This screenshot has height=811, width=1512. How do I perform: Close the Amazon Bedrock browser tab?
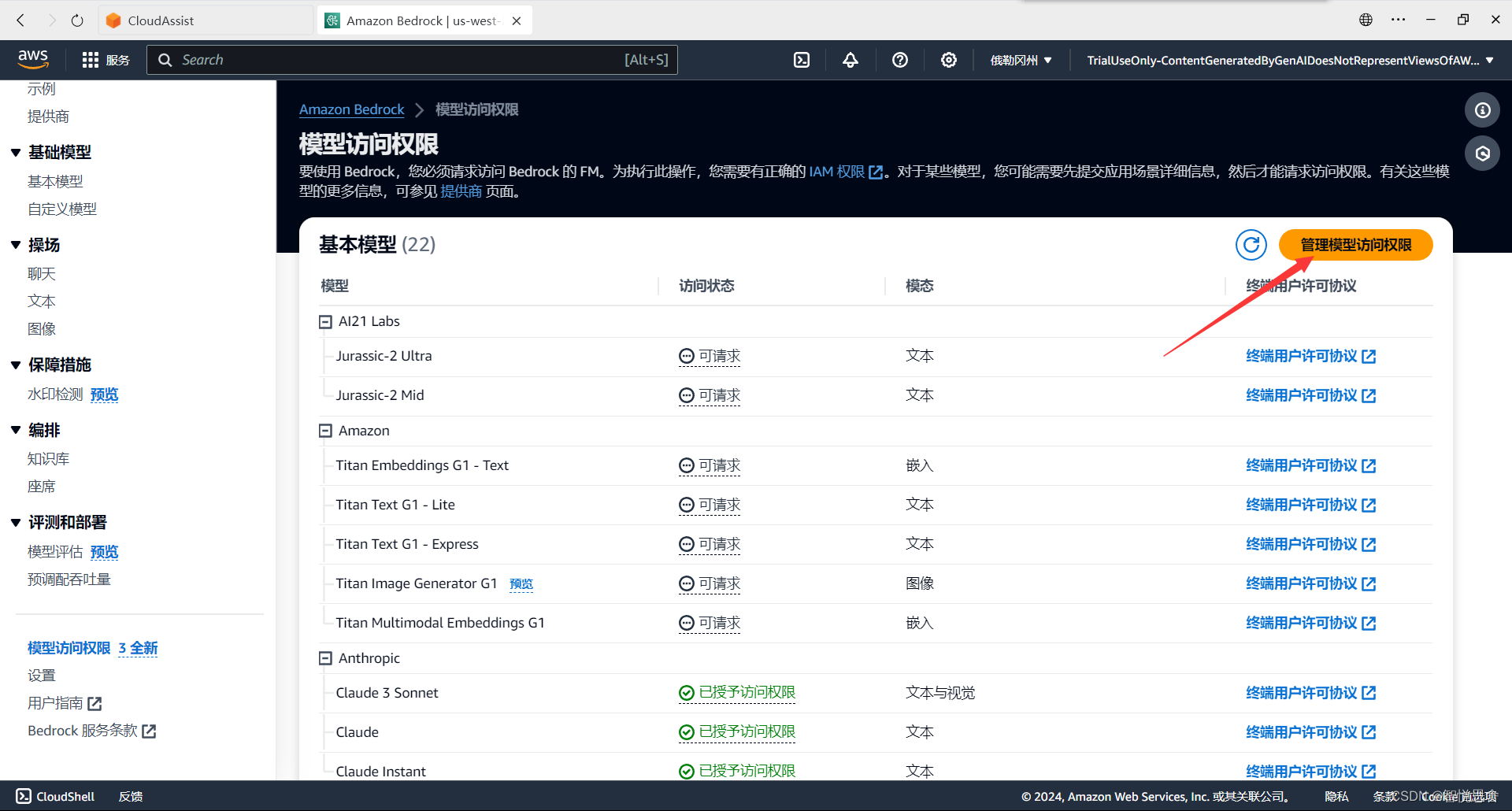pos(517,21)
